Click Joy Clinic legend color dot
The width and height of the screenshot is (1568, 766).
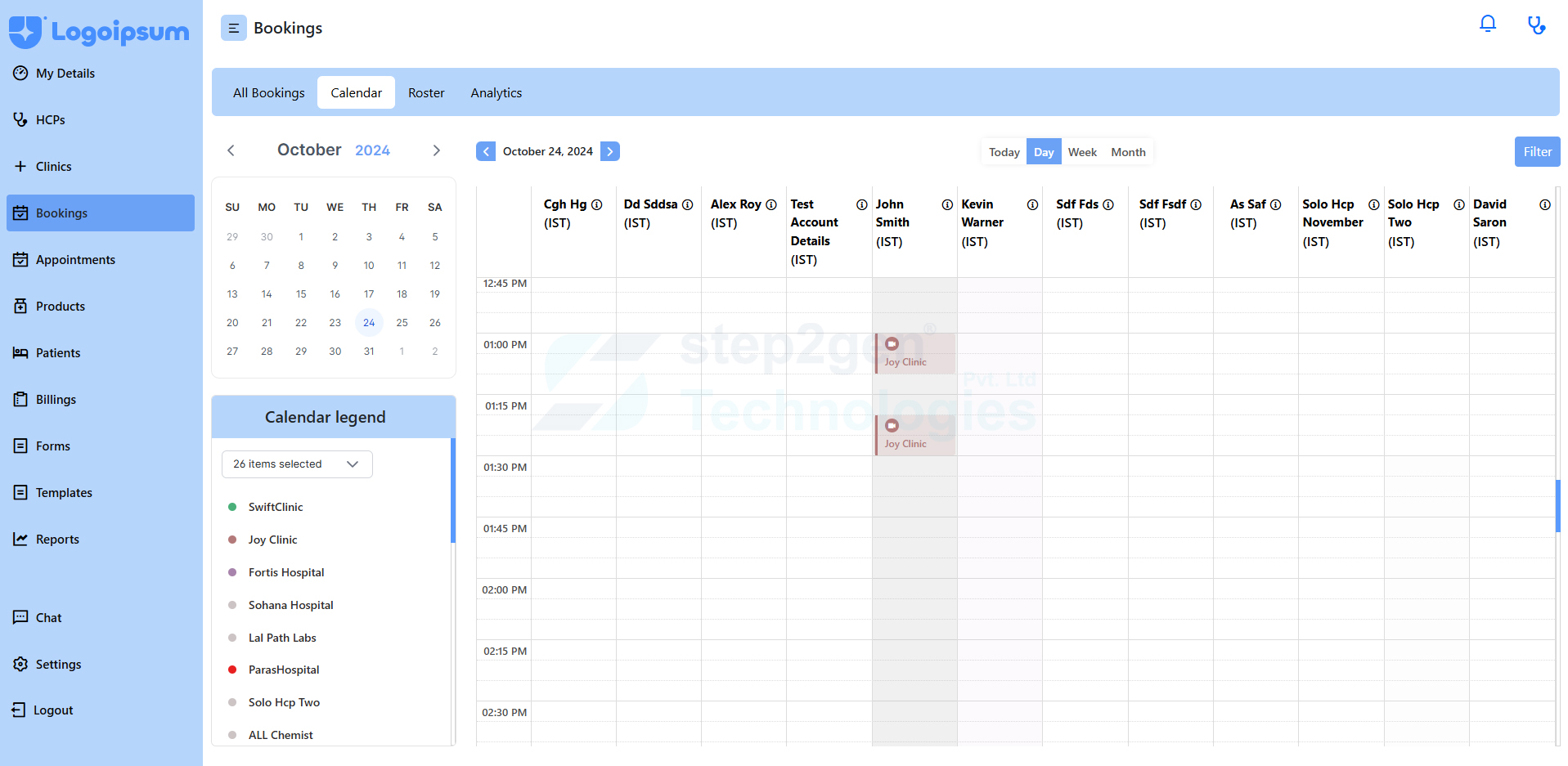(232, 540)
